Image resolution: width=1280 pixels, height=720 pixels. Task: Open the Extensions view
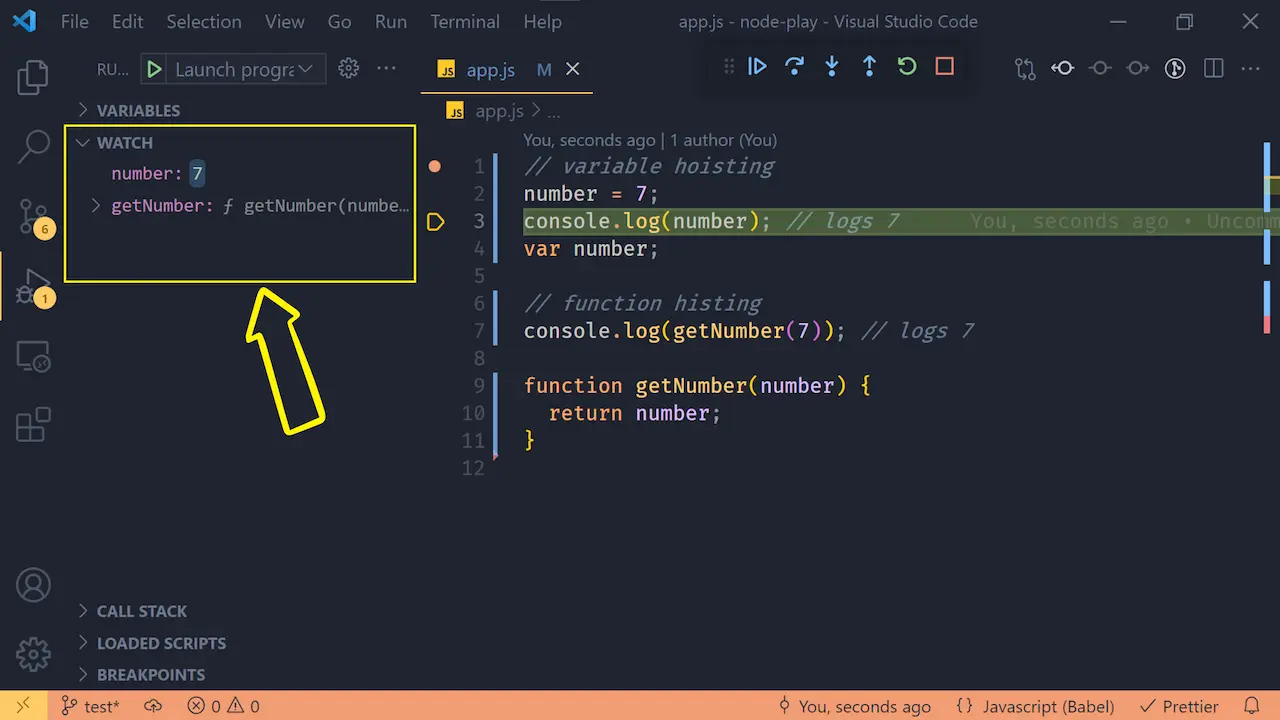coord(33,424)
